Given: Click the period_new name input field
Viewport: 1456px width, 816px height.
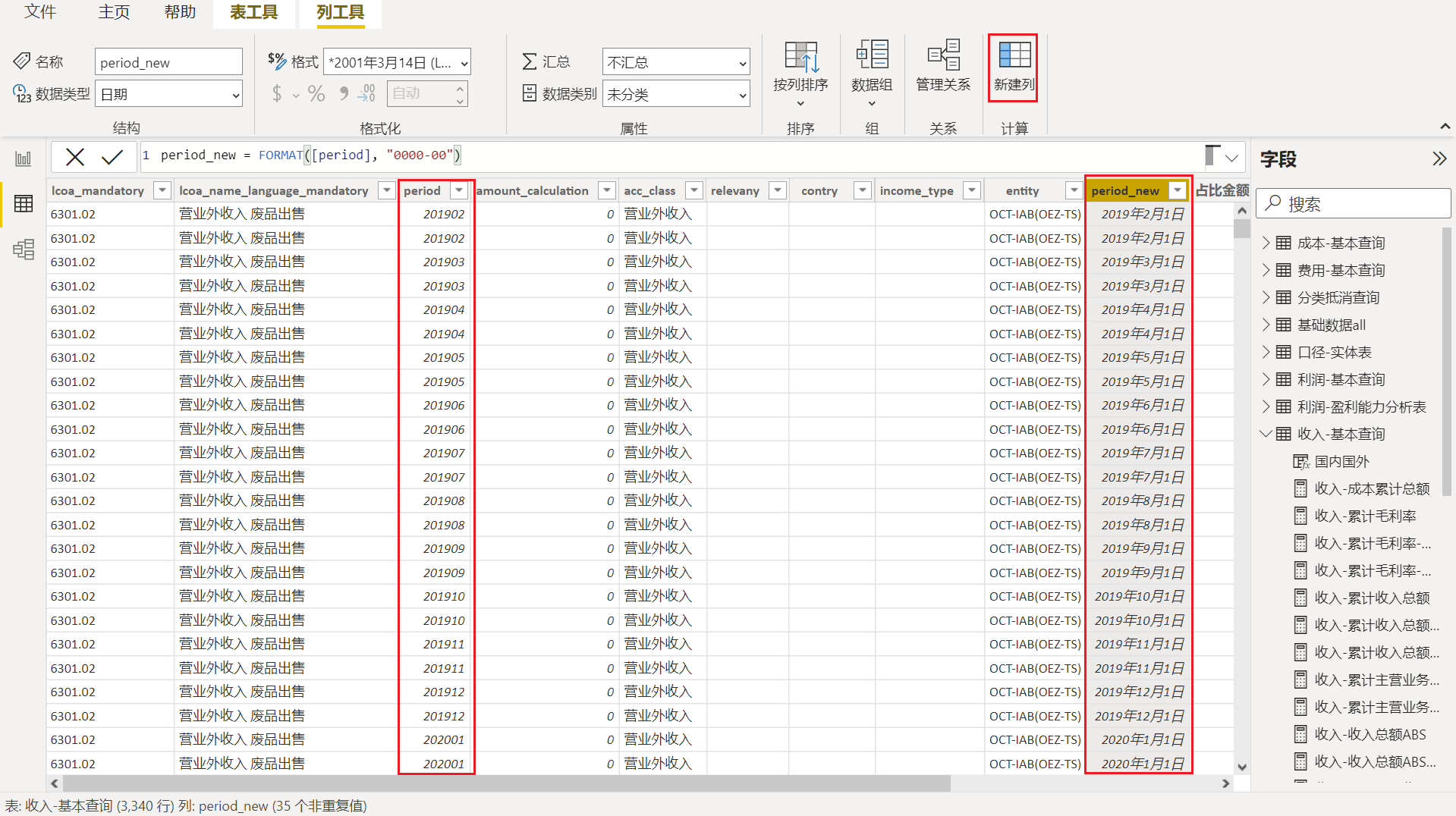Looking at the screenshot, I should (x=168, y=61).
